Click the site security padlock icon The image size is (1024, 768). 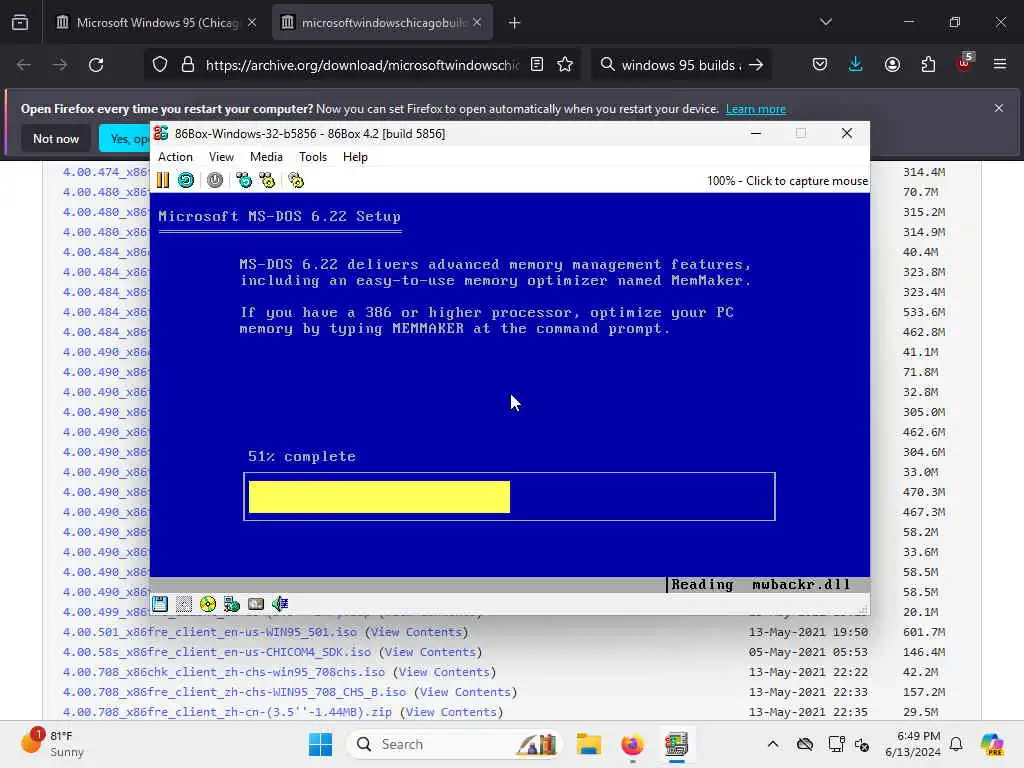coord(188,65)
